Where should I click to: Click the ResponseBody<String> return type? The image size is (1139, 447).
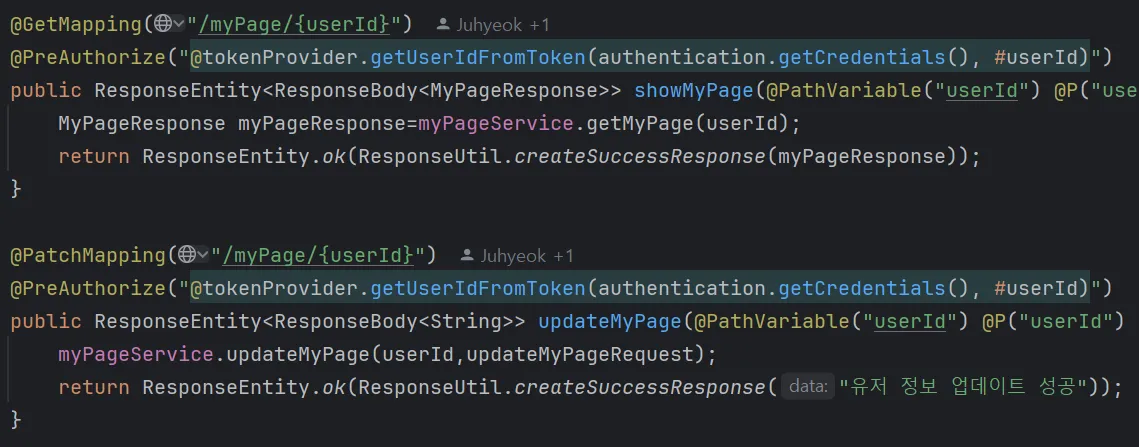tap(400, 321)
